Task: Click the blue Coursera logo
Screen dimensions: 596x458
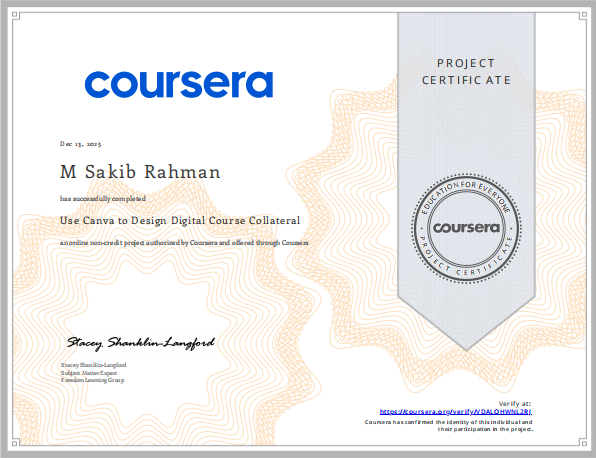Action: (x=179, y=84)
